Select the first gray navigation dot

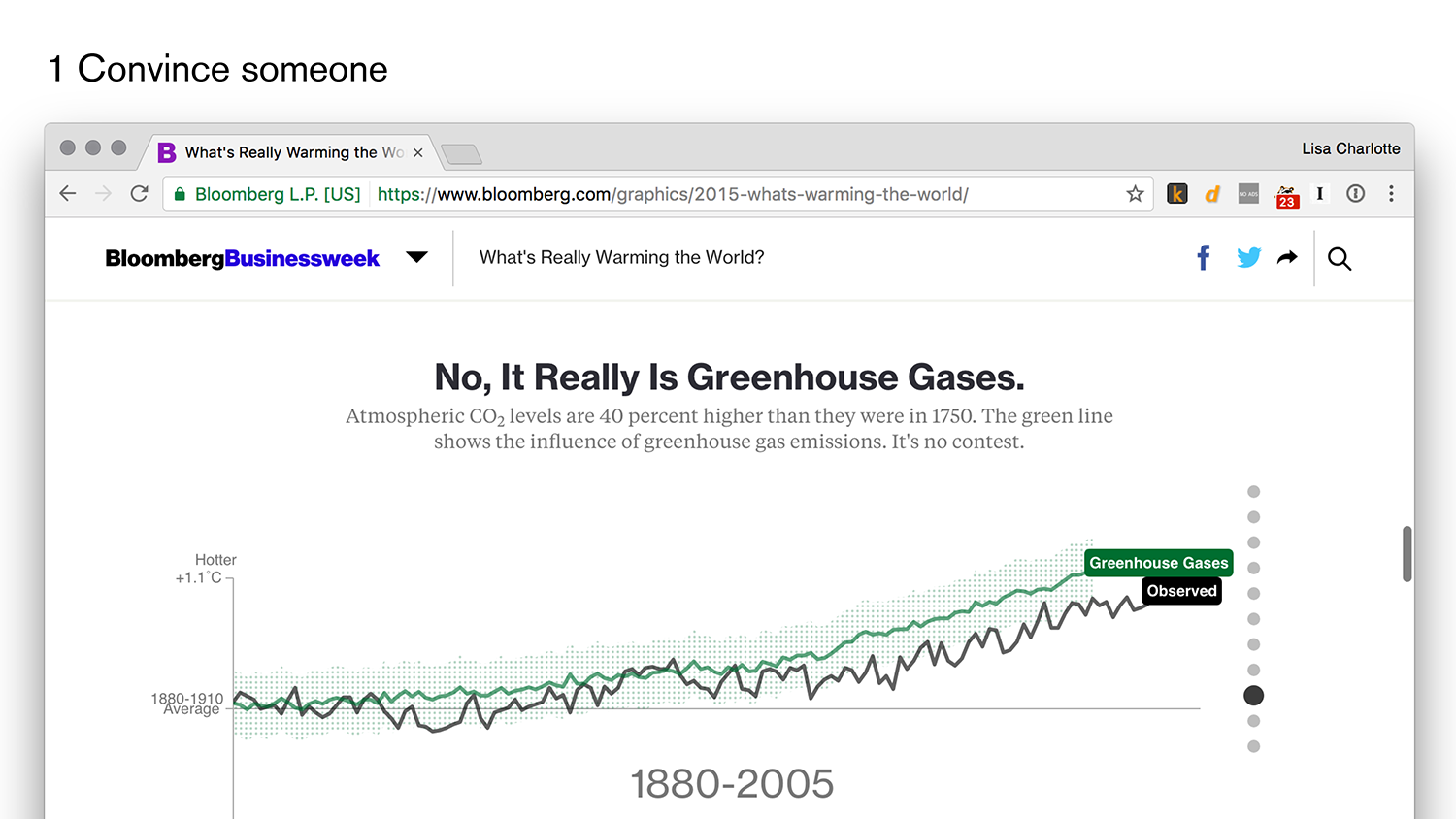pyautogui.click(x=1254, y=492)
